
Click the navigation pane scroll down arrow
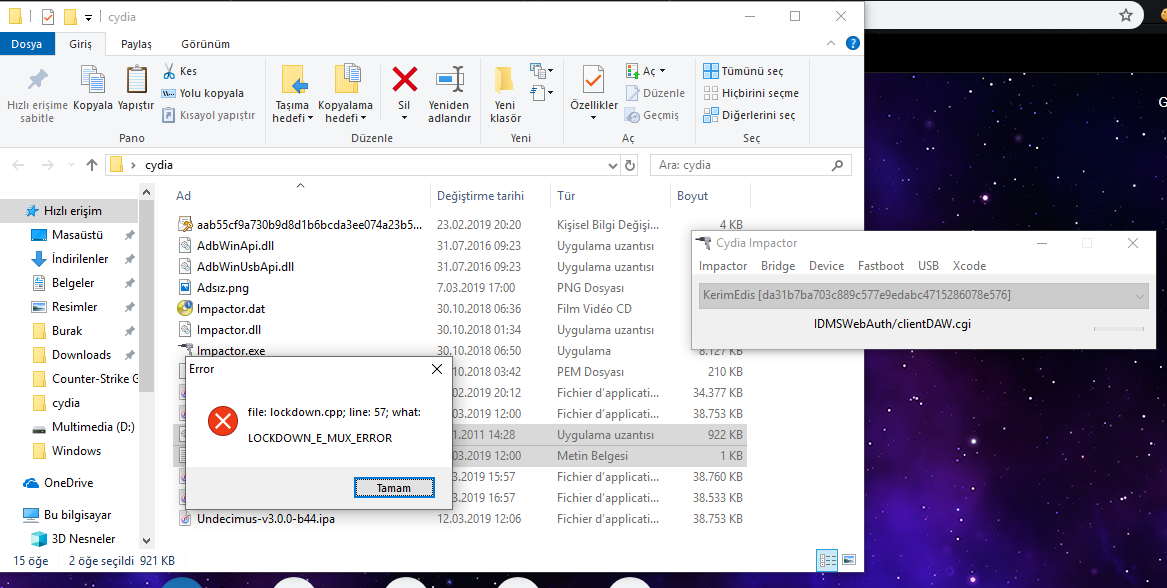point(146,541)
